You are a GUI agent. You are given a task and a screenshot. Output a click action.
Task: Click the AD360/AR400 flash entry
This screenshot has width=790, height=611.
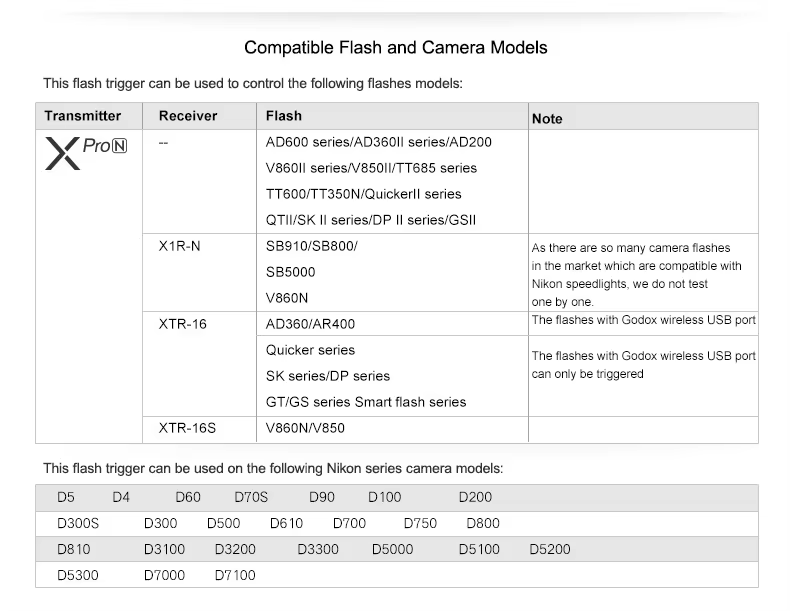click(310, 324)
